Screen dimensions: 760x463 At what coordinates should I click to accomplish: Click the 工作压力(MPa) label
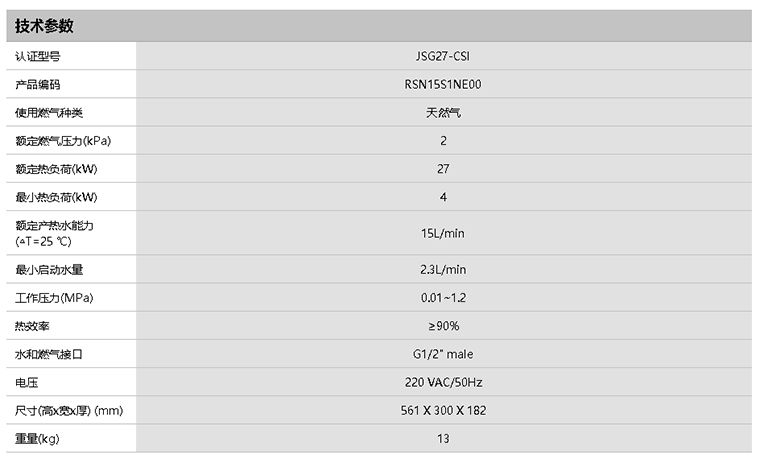click(54, 298)
